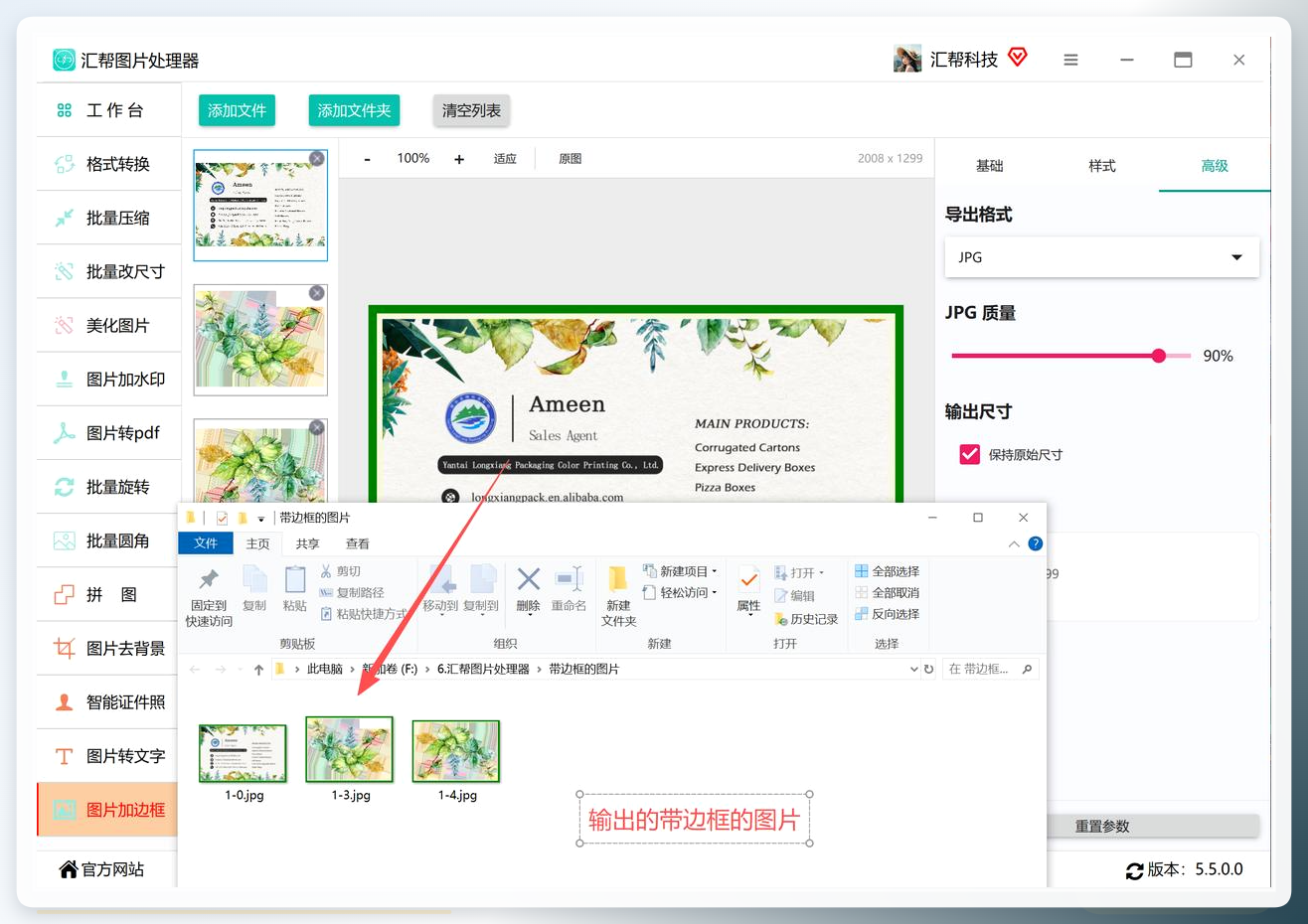The height and width of the screenshot is (924, 1308).
Task: Select the 图片转文字 OCR tool
Action: [x=109, y=756]
